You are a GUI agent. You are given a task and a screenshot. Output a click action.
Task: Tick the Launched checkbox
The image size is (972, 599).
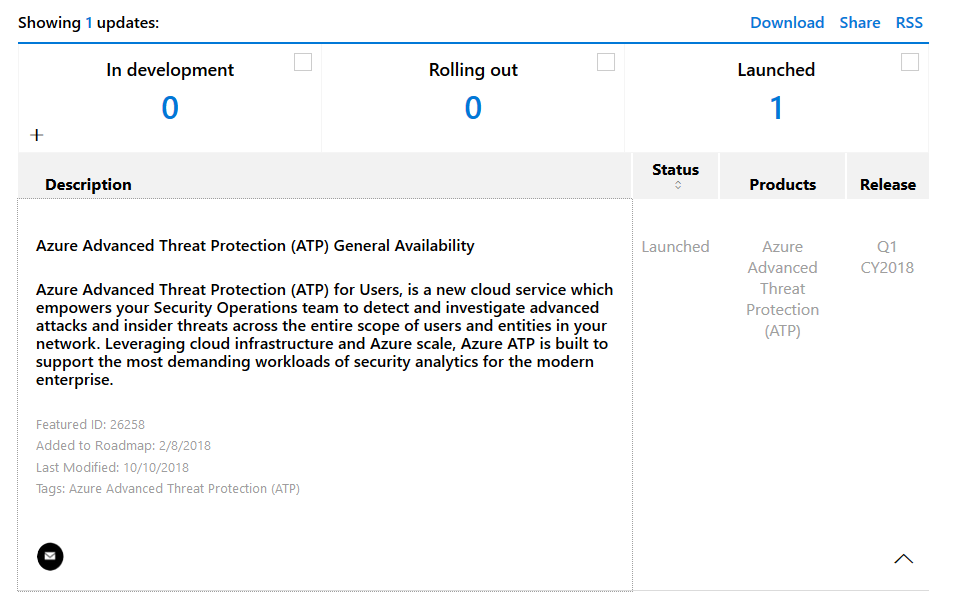click(x=909, y=62)
